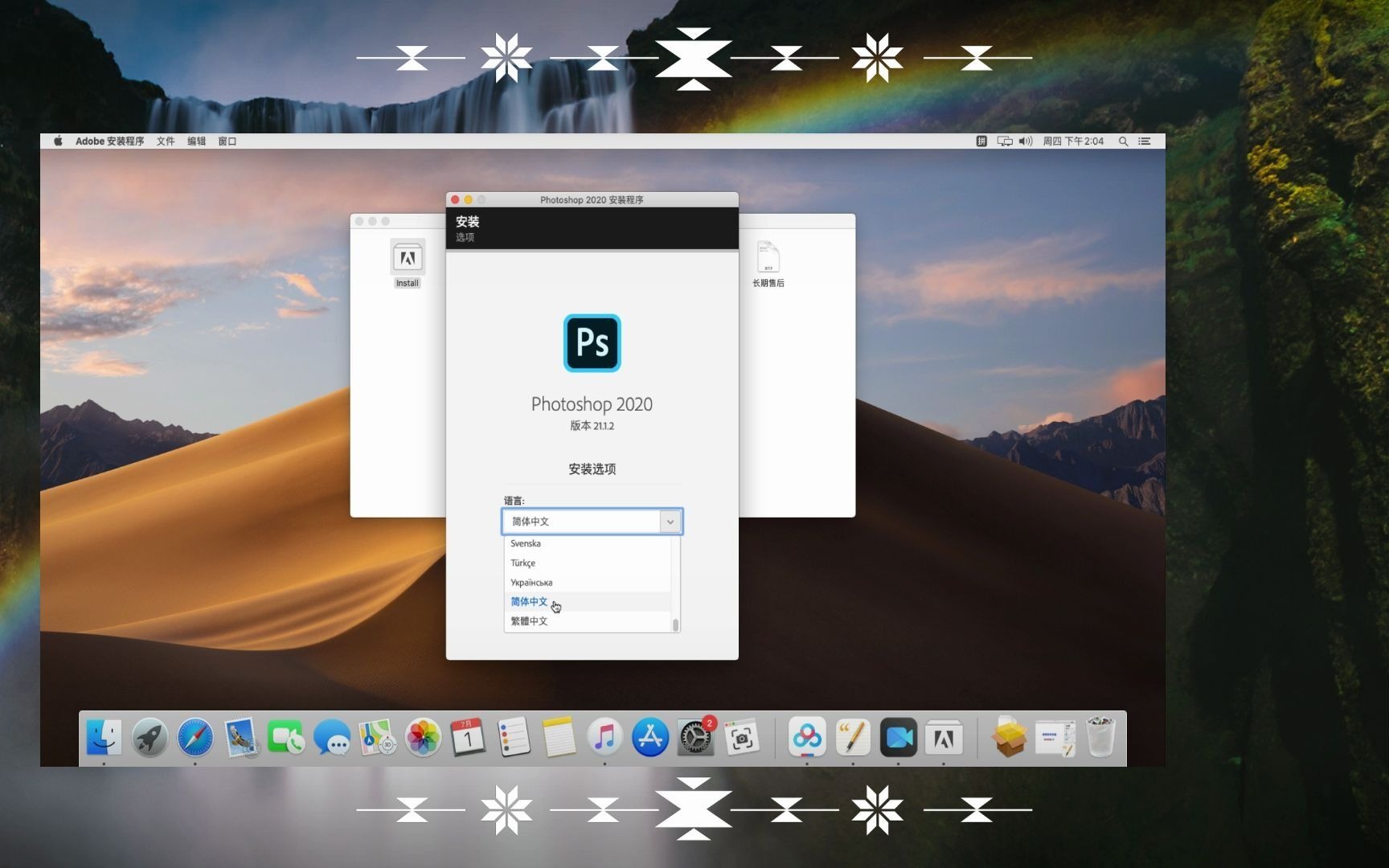The width and height of the screenshot is (1389, 868).
Task: Open the Screenshot app in the Dock
Action: pyautogui.click(x=741, y=737)
